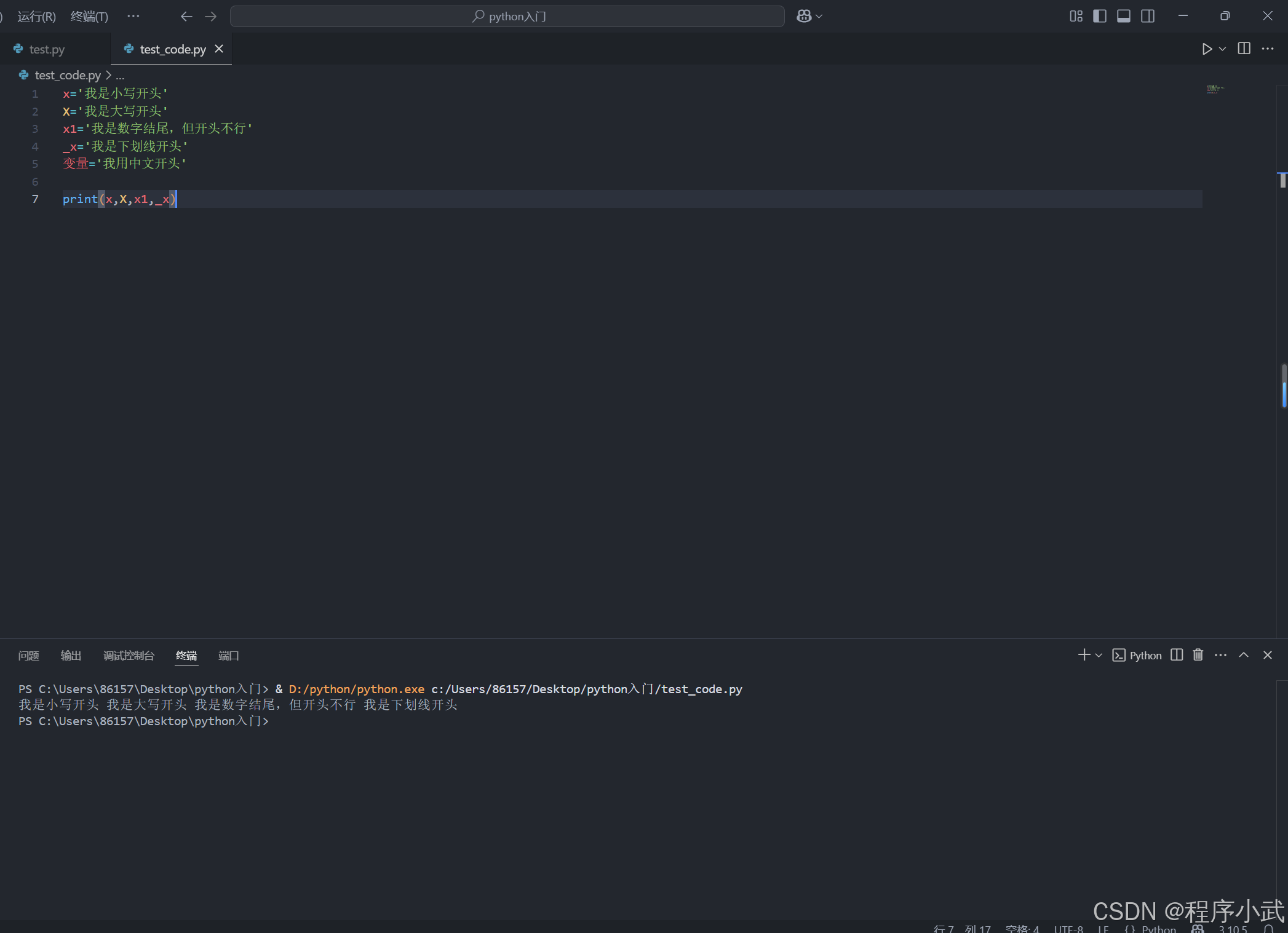This screenshot has width=1288, height=933.
Task: Create a new terminal with plus icon
Action: click(1084, 655)
